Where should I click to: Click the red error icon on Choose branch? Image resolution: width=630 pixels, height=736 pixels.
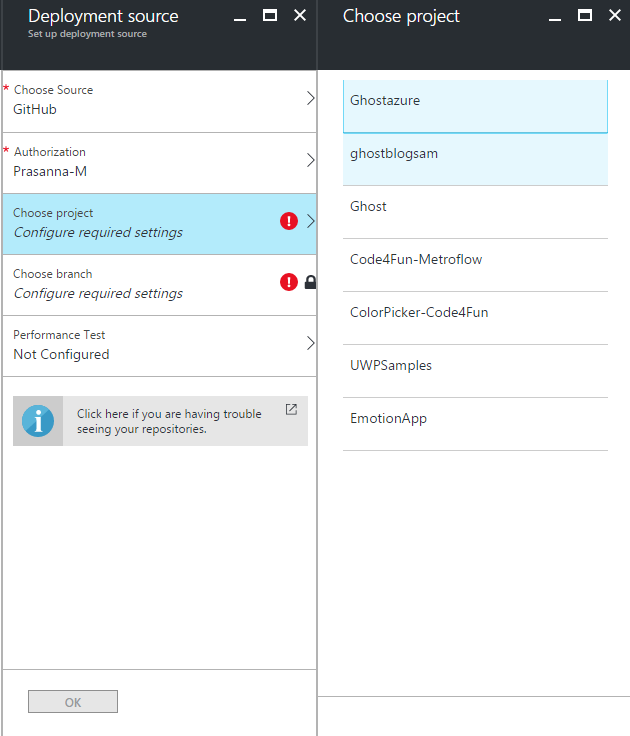pyautogui.click(x=289, y=283)
